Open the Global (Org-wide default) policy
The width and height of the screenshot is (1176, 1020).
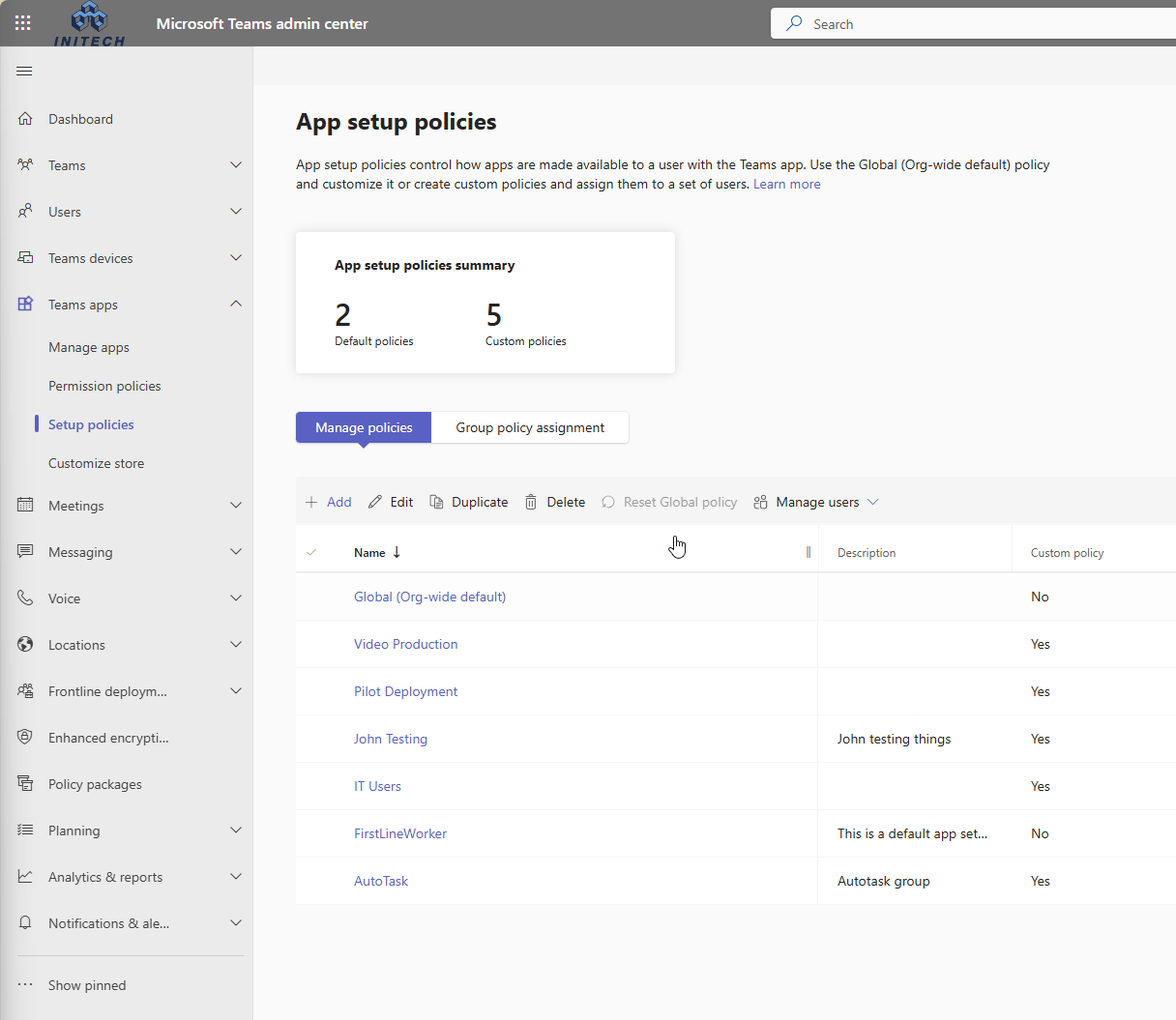pos(429,597)
